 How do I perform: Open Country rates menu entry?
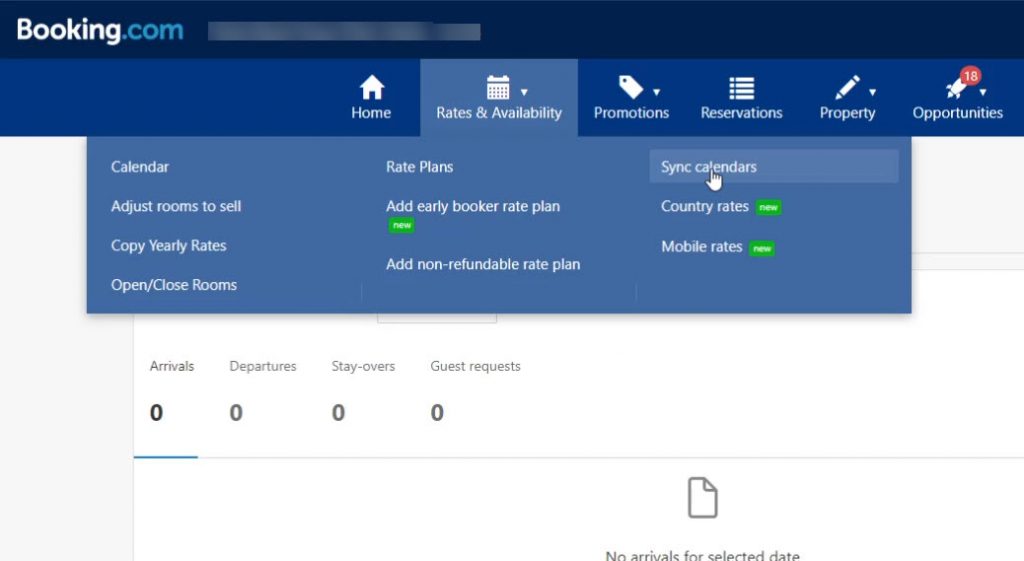[x=705, y=206]
